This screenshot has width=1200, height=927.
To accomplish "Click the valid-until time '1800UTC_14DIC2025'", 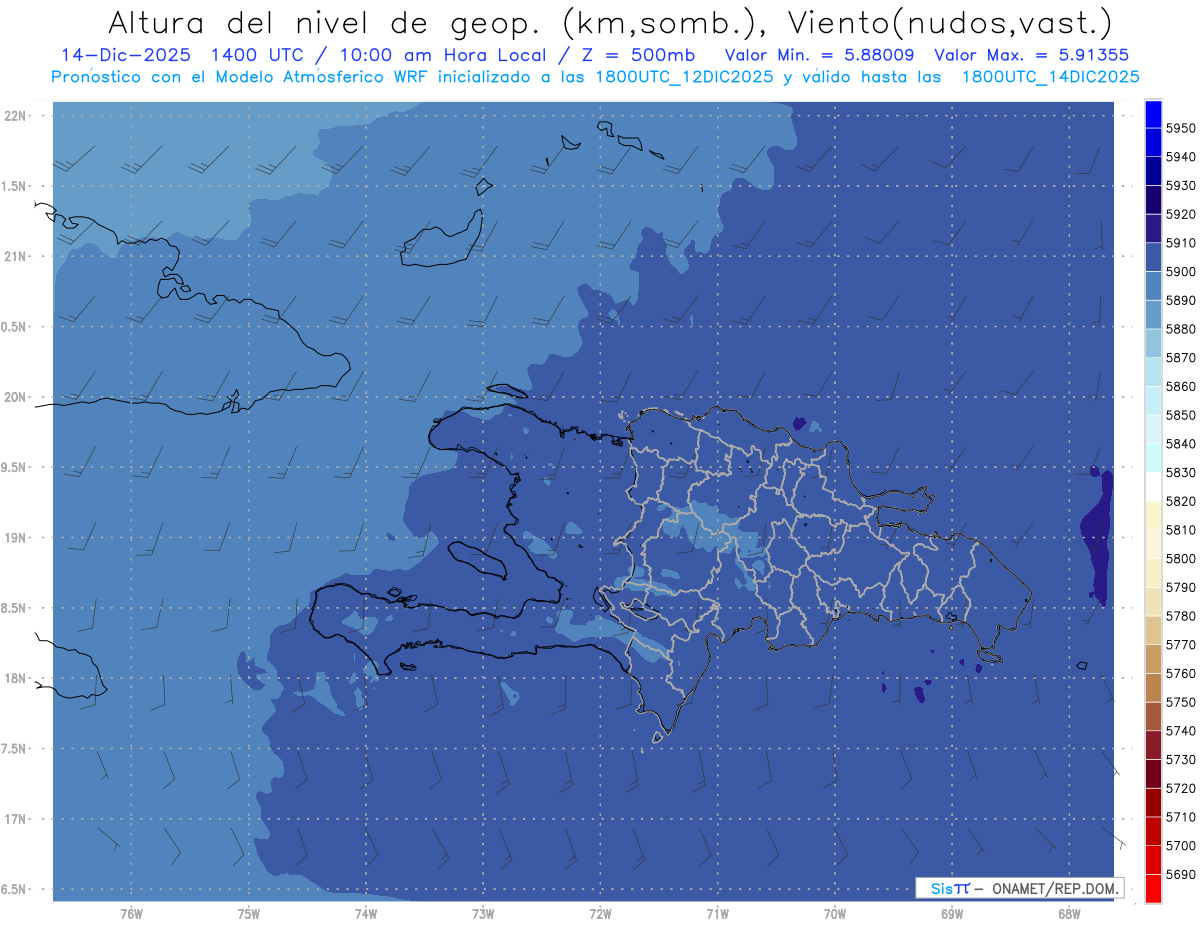I will [1050, 77].
